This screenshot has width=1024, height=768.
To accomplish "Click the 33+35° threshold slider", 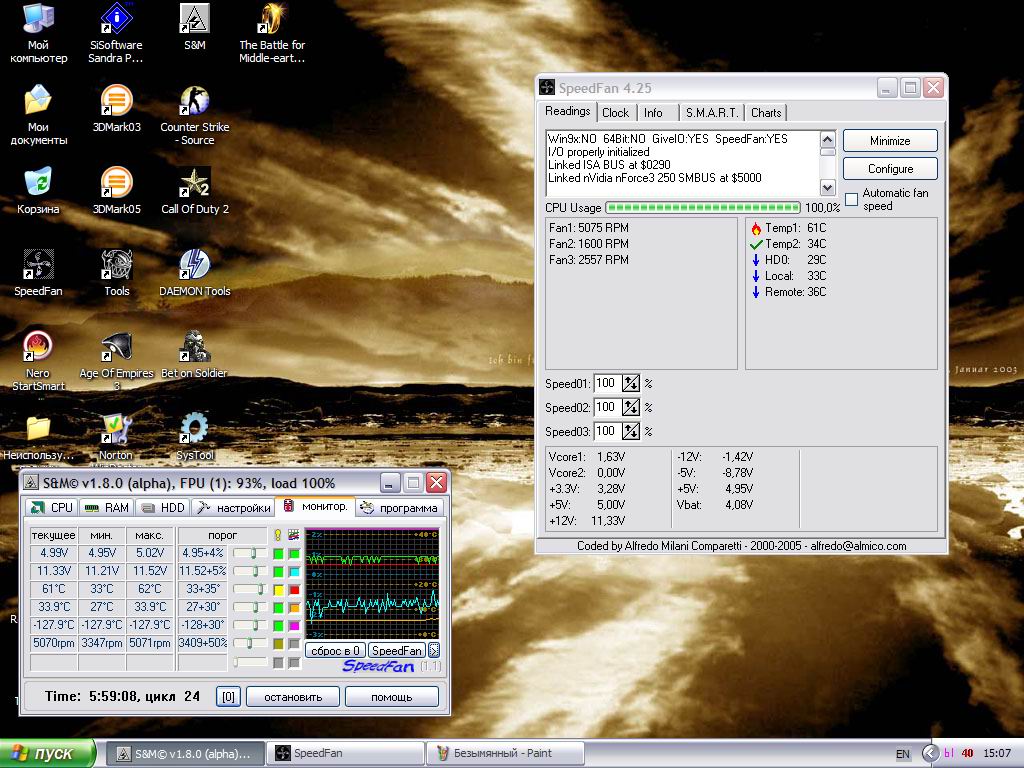I will [251, 589].
